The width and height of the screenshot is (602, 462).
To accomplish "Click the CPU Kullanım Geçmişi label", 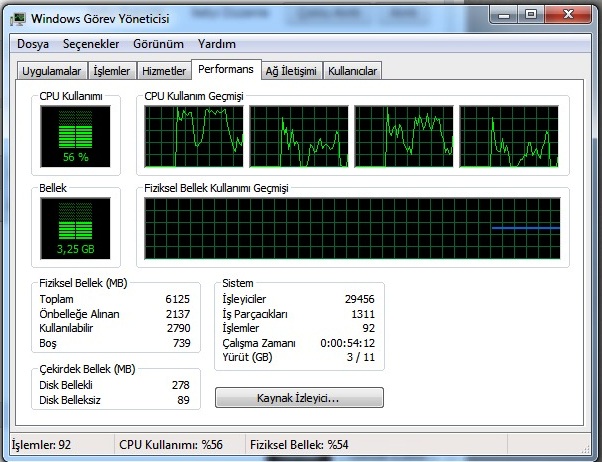I will (194, 96).
